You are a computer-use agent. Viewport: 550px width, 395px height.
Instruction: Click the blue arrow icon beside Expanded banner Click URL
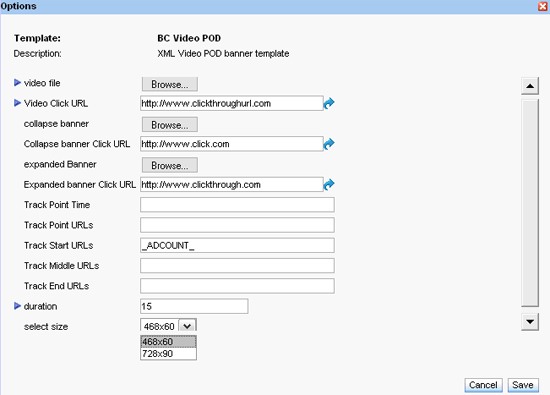coord(329,184)
